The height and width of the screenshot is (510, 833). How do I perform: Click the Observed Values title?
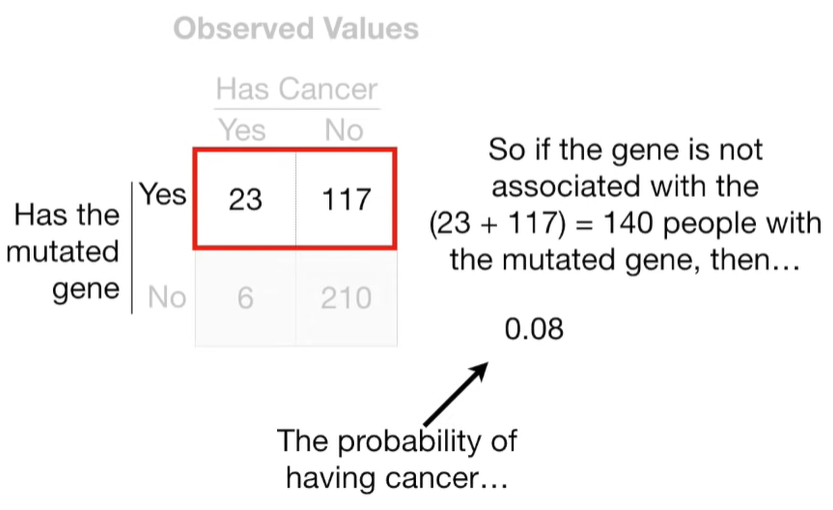(296, 28)
